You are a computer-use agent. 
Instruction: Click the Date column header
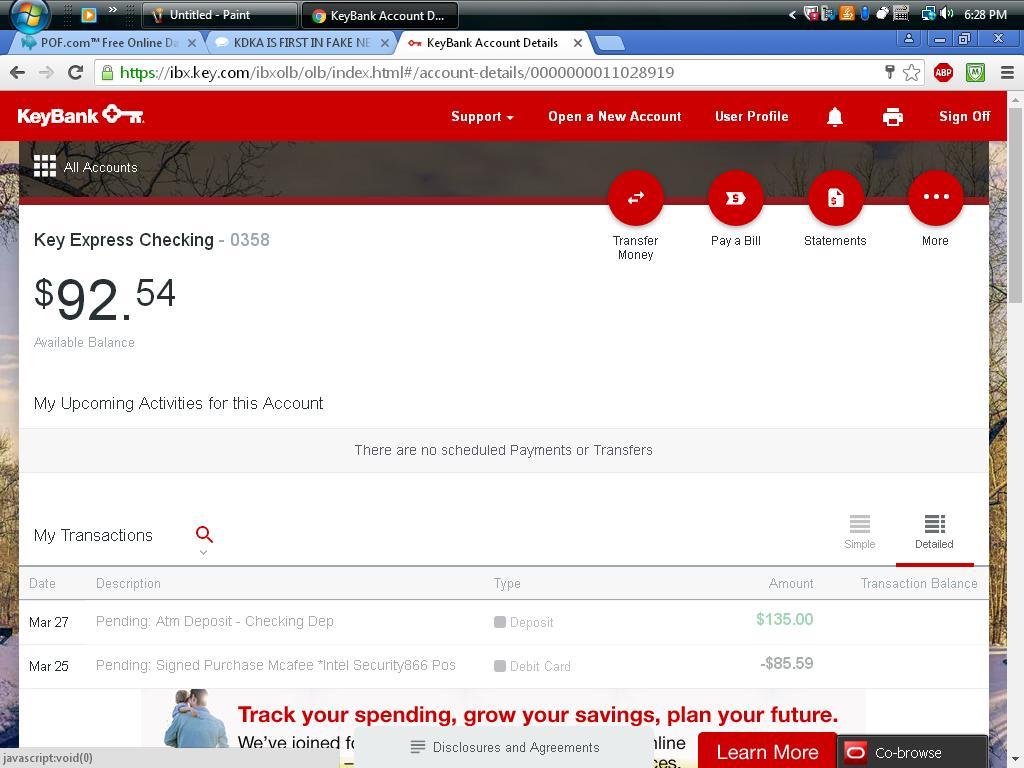point(42,583)
